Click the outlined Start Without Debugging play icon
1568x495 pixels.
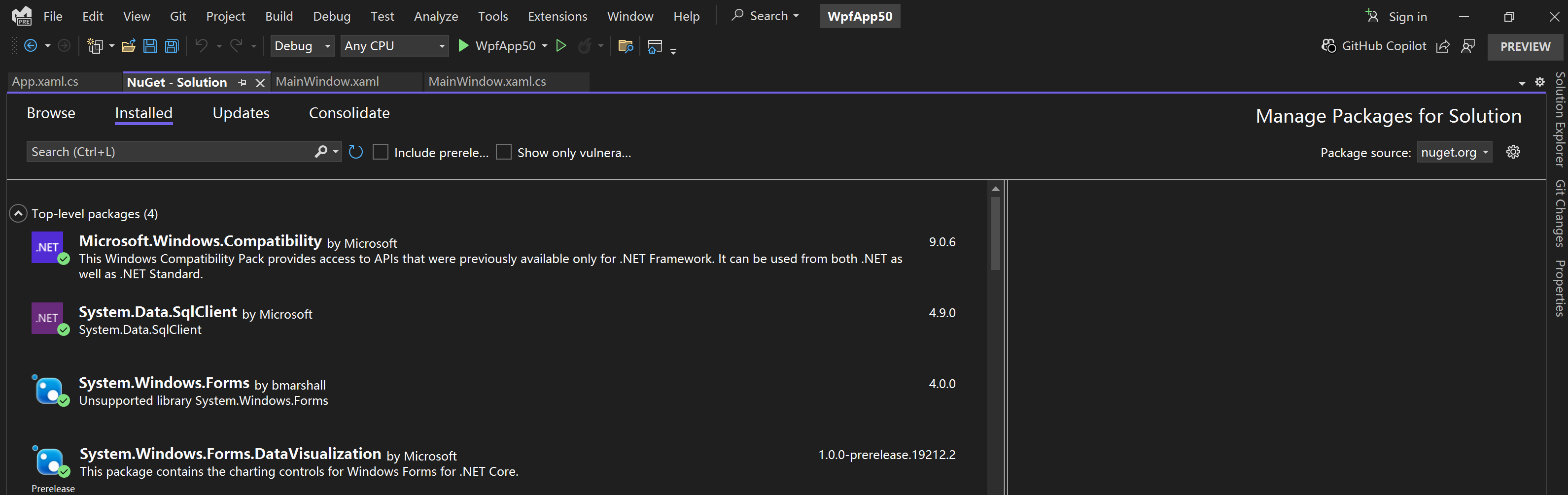coord(561,46)
